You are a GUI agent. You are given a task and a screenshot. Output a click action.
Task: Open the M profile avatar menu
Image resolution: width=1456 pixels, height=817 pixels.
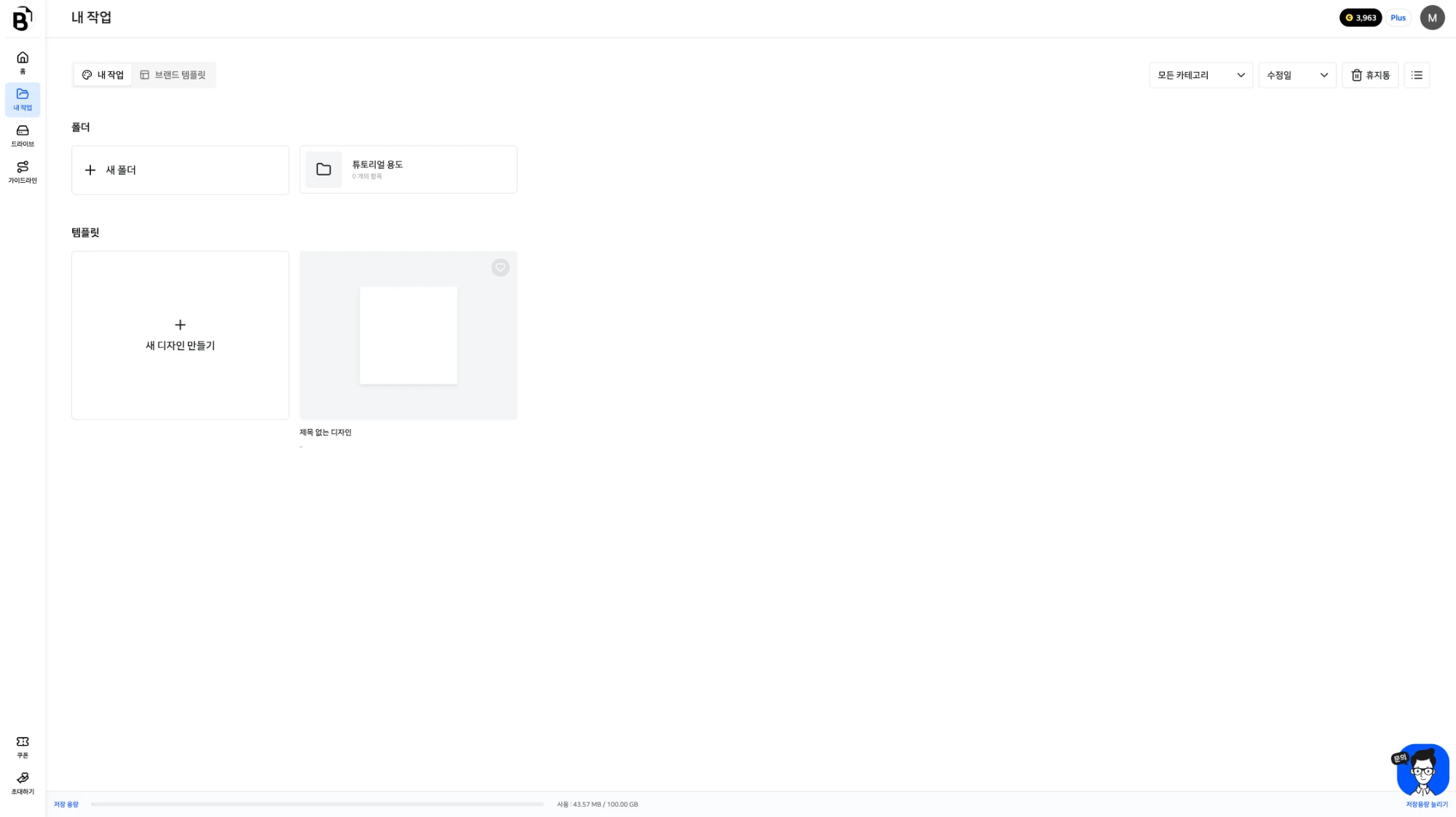1432,17
